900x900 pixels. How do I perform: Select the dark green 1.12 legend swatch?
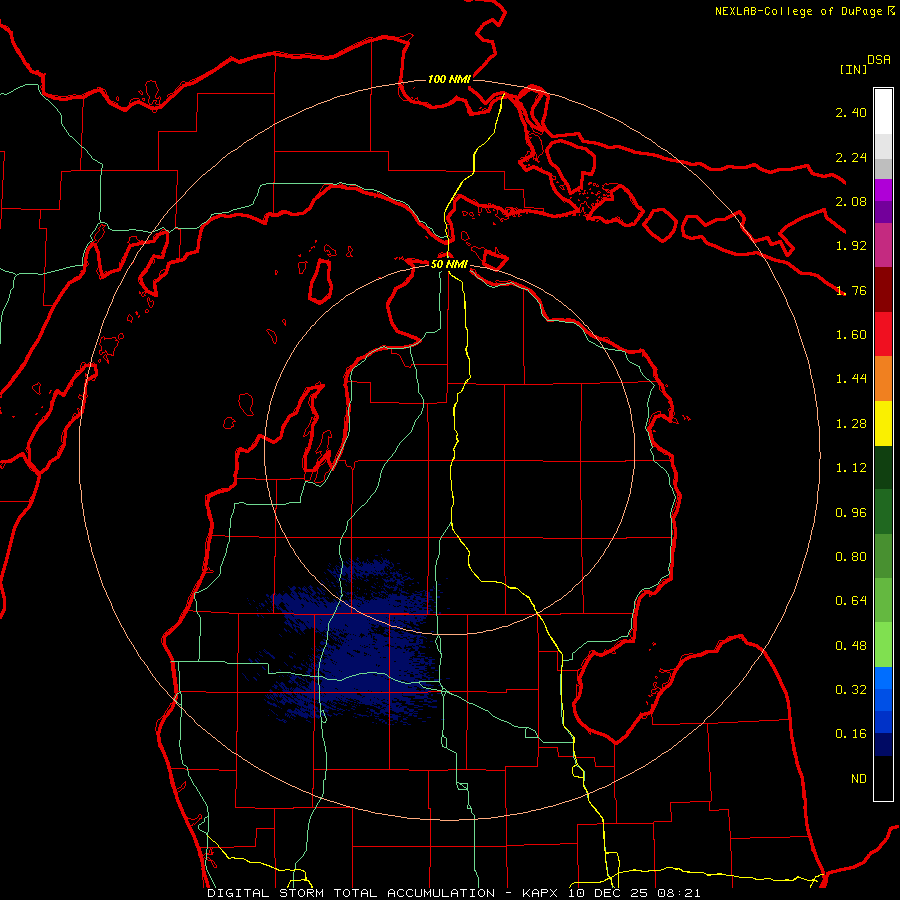click(883, 467)
